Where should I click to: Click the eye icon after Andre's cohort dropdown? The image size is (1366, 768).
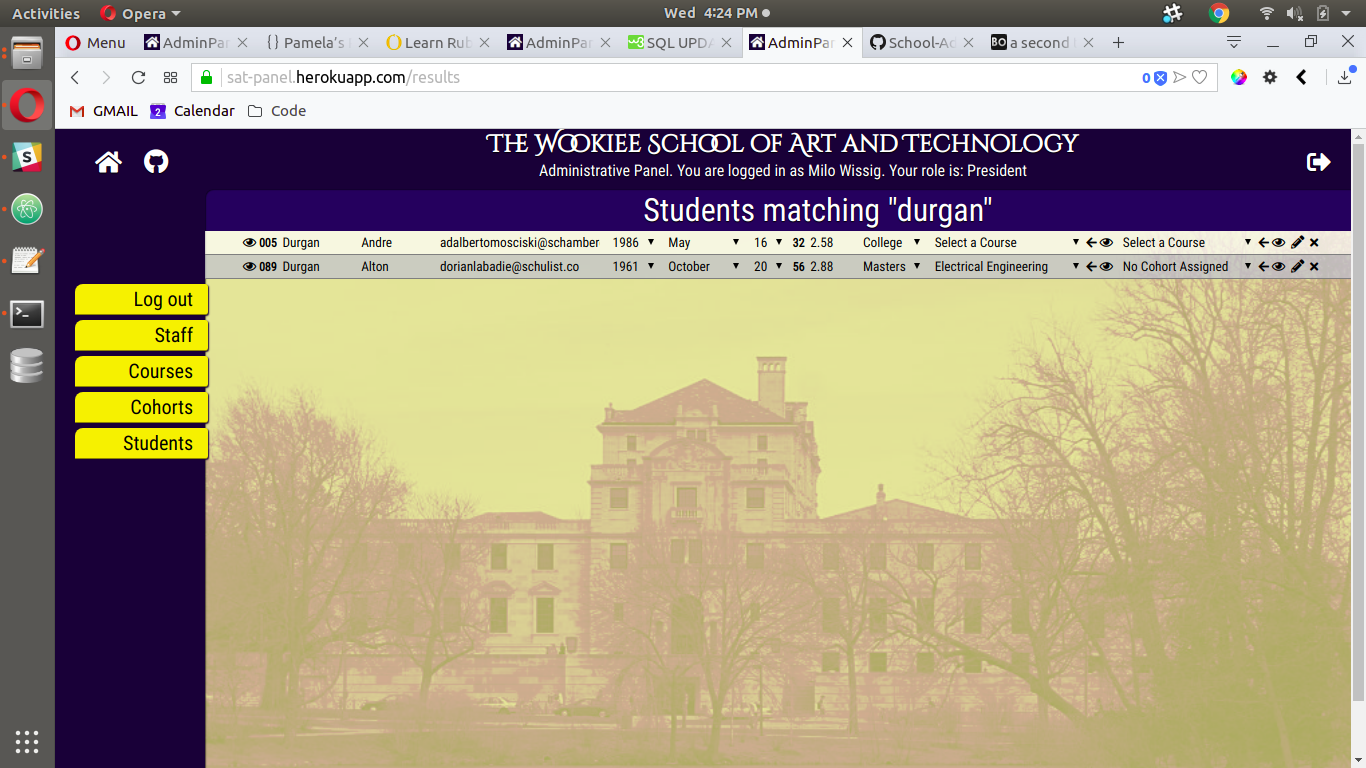(1278, 242)
